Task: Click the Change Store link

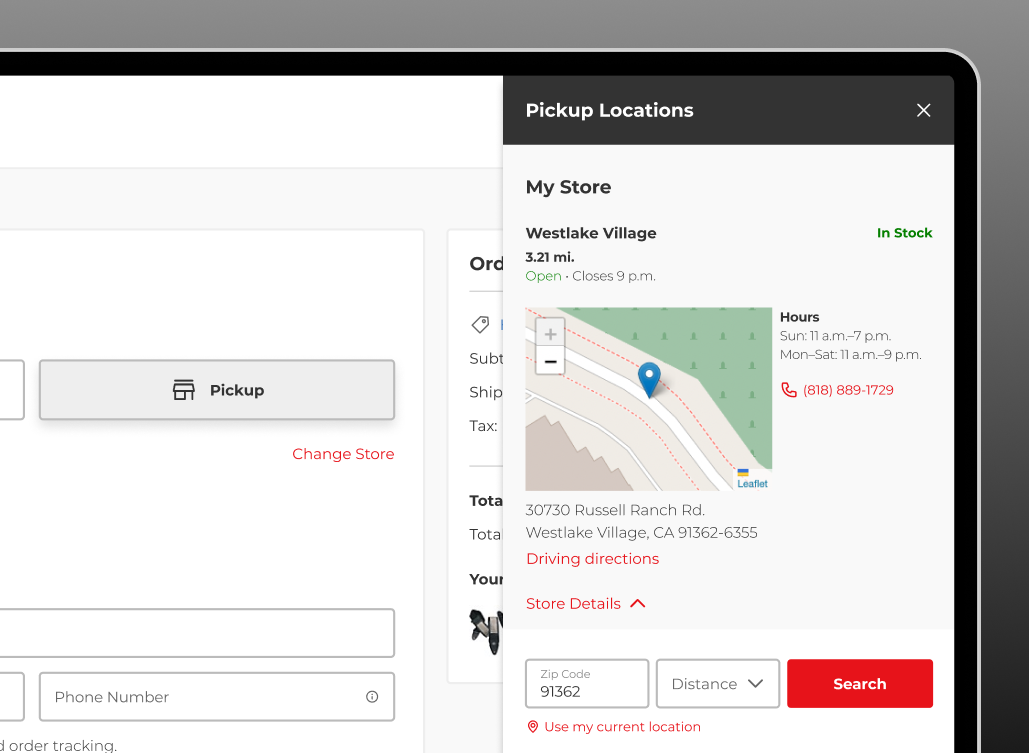Action: pos(343,454)
